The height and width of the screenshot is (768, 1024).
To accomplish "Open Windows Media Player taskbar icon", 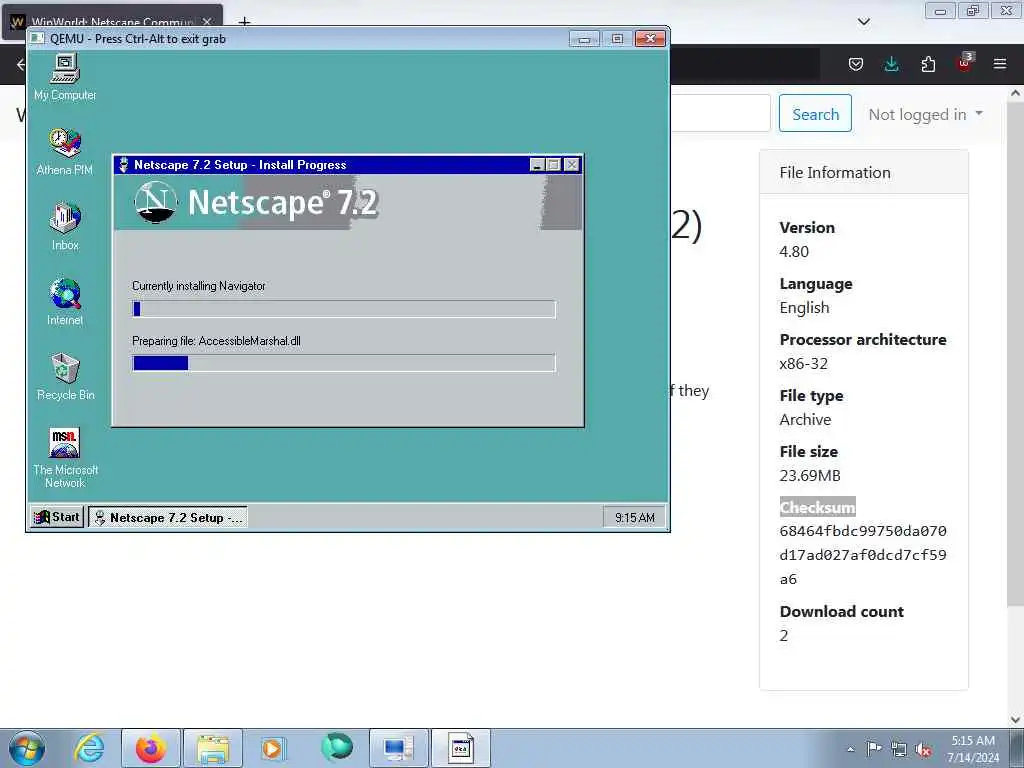I will (x=273, y=748).
